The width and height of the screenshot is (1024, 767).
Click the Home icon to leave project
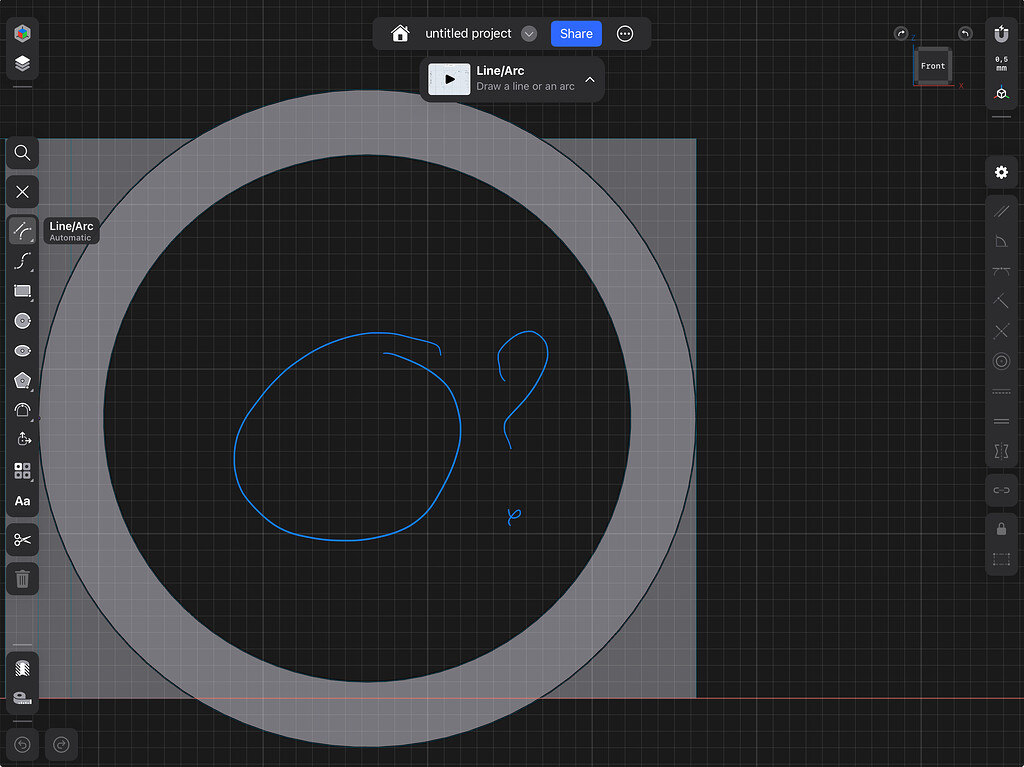[399, 33]
